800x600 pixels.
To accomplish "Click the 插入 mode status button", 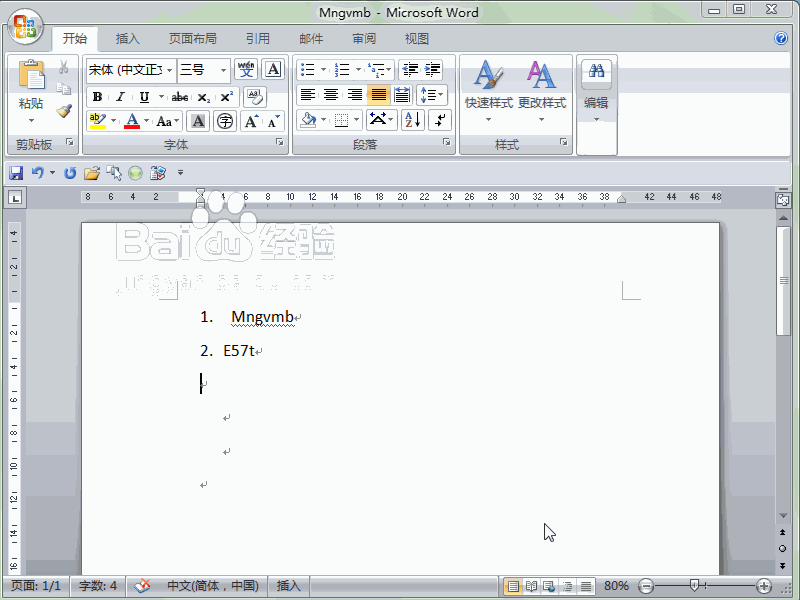I will [x=288, y=586].
